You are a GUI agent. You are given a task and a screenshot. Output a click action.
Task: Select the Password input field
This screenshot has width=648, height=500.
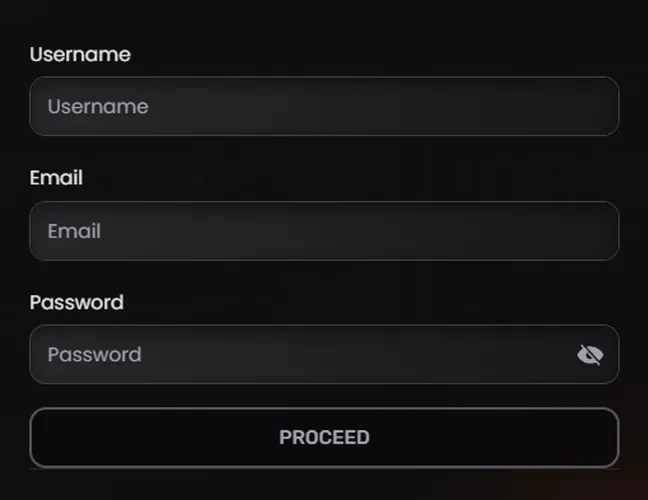pos(300,354)
